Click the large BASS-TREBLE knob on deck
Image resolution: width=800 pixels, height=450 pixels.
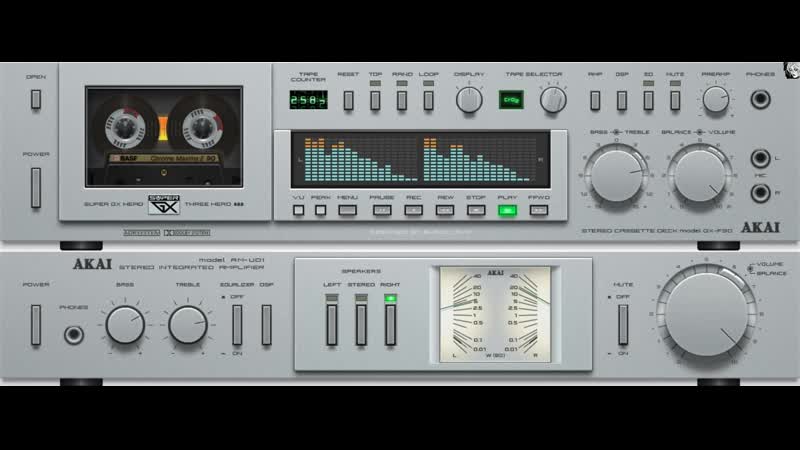617,176
